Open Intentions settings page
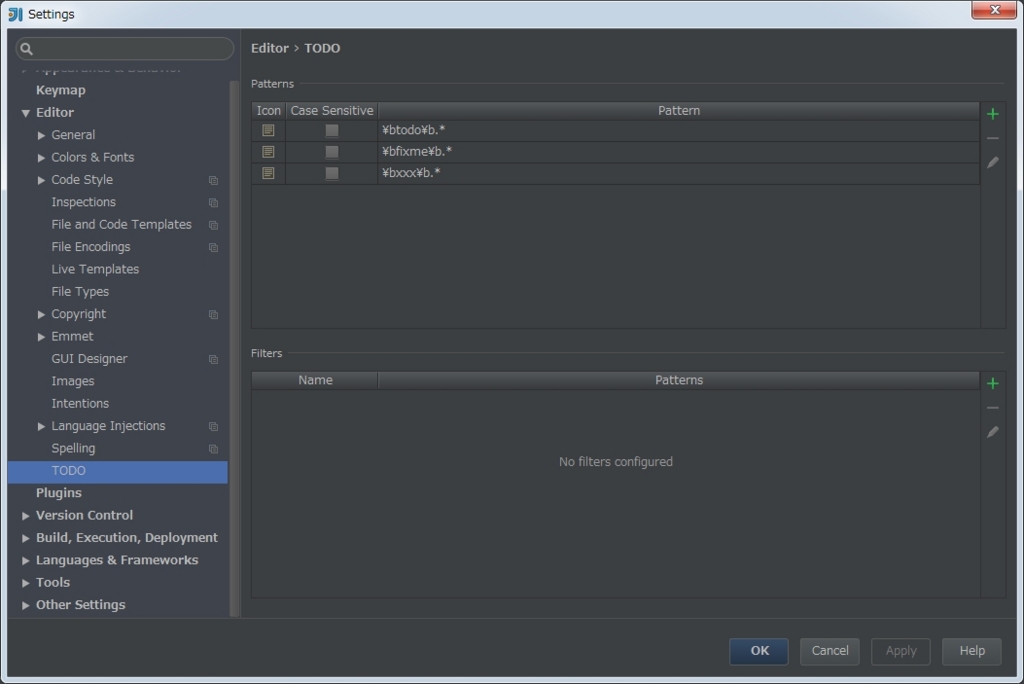1024x684 pixels. 80,403
